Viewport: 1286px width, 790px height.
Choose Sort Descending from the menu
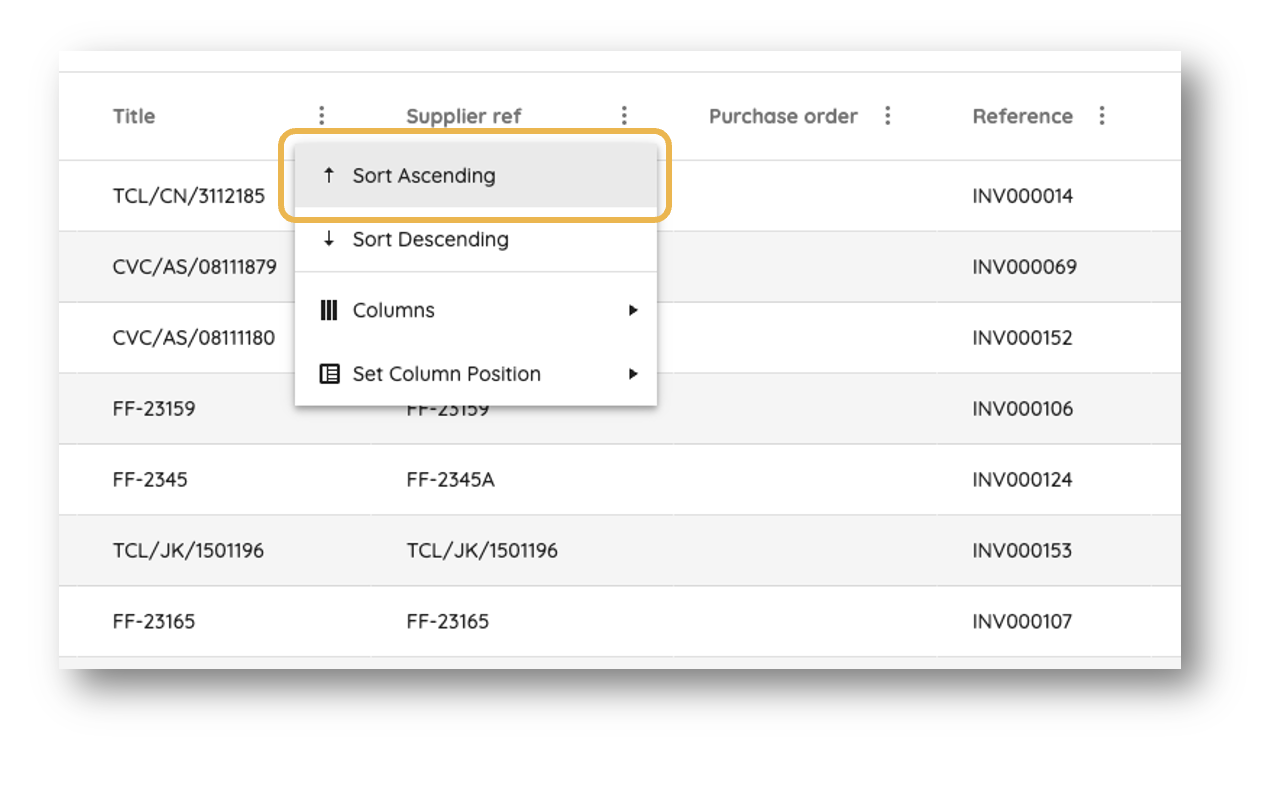pos(476,240)
